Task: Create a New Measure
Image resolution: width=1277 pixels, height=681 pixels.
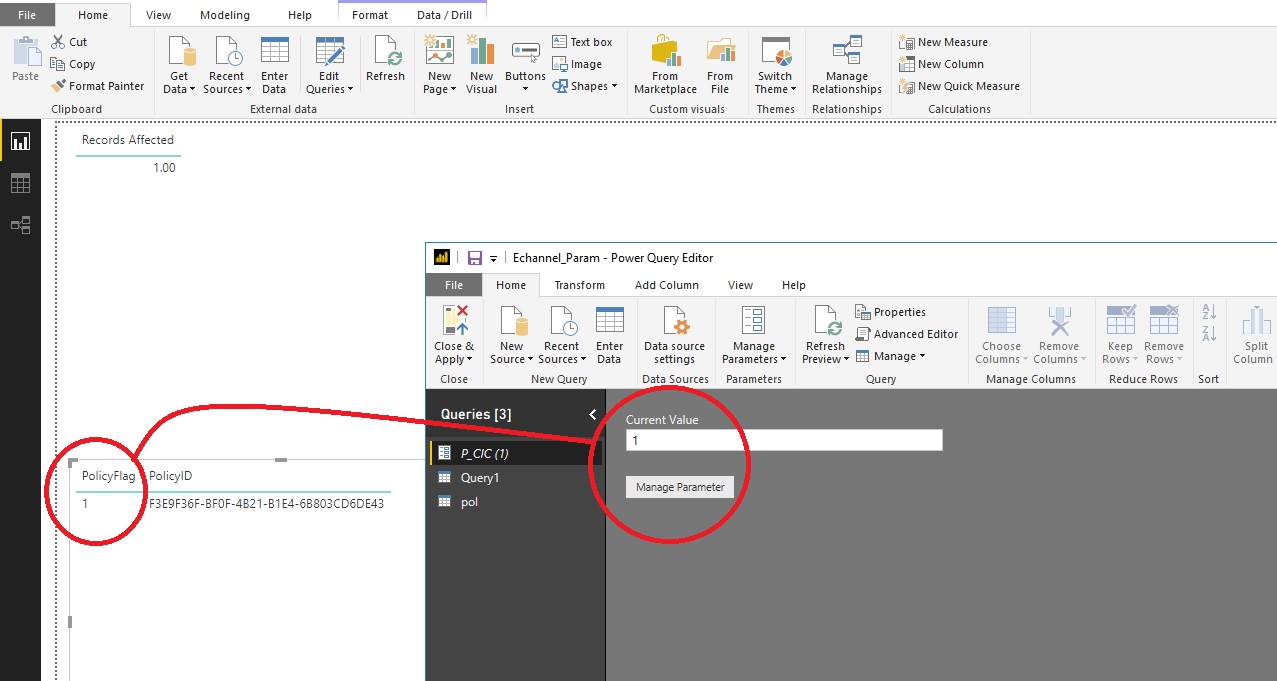Action: 943,42
